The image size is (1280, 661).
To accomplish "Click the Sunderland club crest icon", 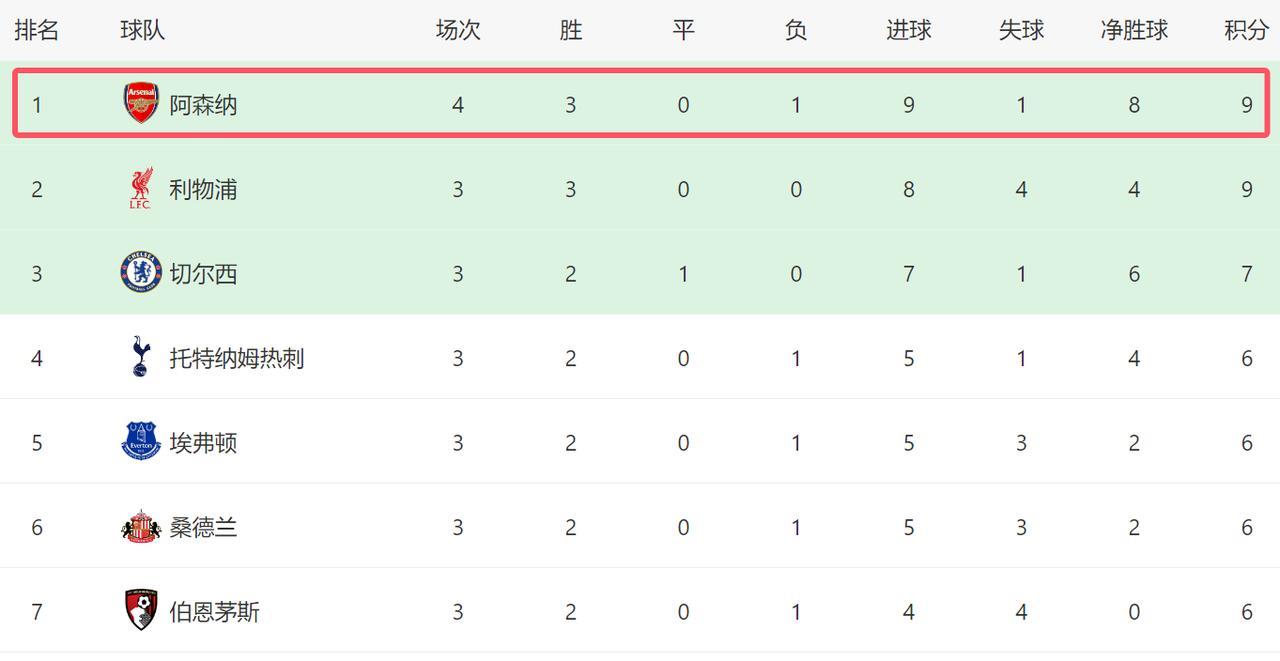I will coord(141,527).
